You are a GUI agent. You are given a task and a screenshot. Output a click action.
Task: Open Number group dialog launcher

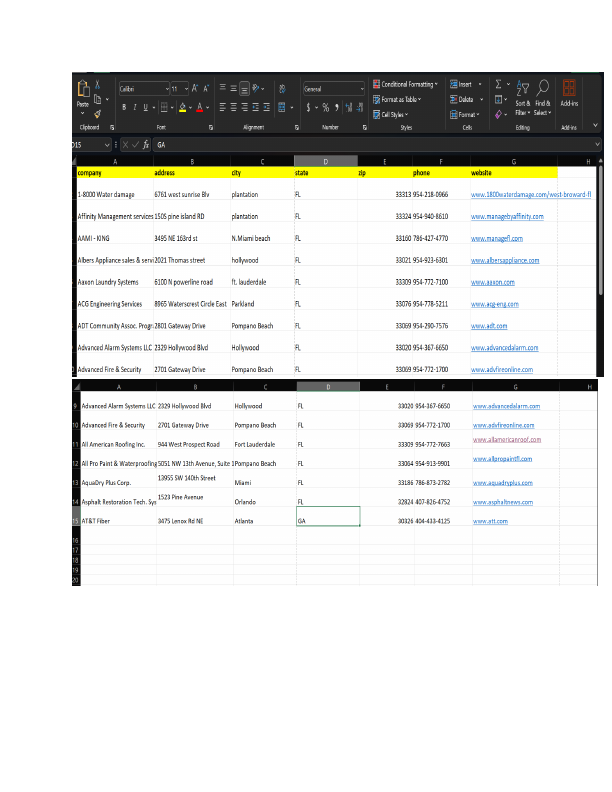coord(365,128)
